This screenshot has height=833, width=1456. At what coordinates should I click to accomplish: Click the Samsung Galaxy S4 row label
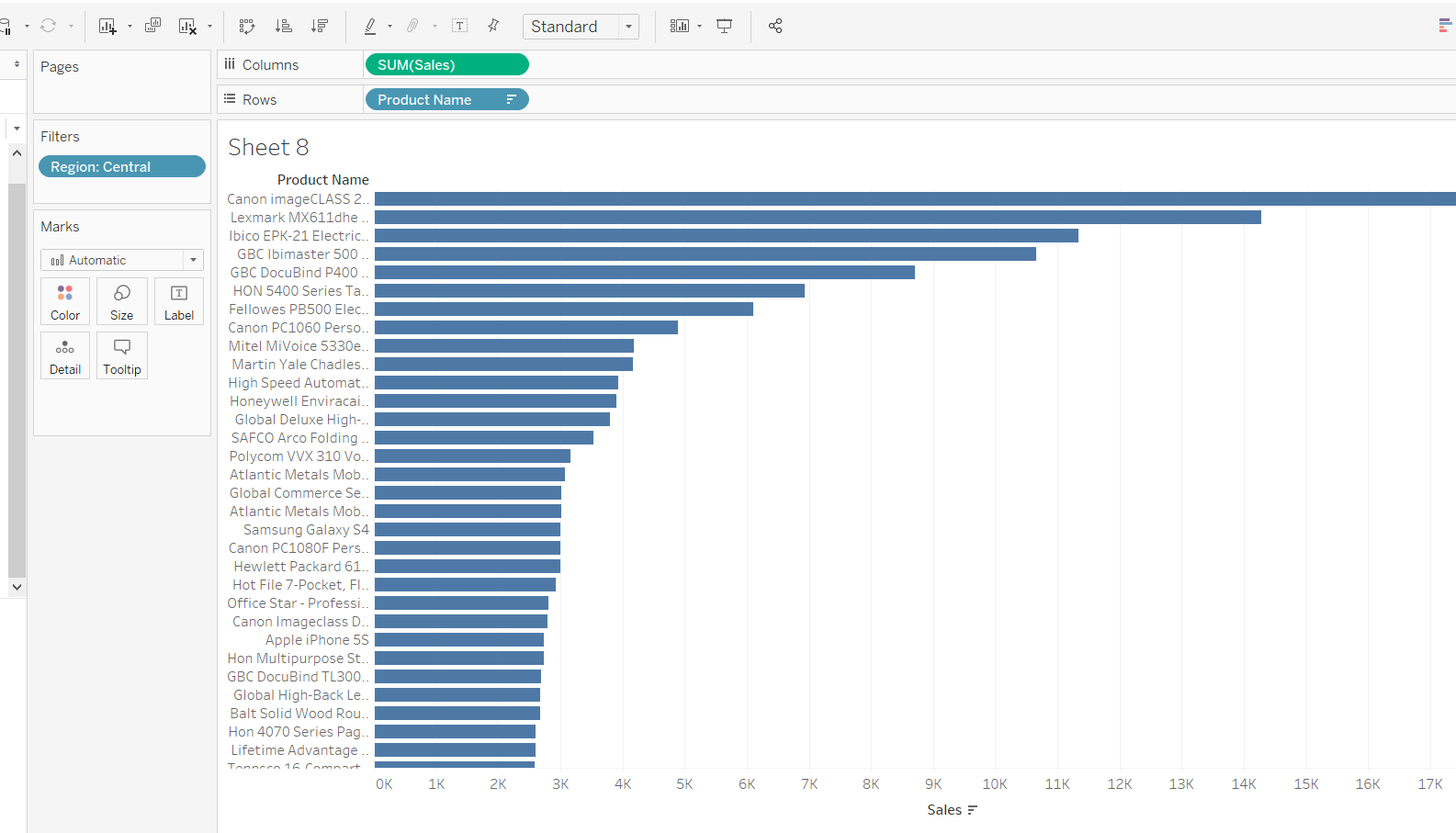tap(306, 529)
